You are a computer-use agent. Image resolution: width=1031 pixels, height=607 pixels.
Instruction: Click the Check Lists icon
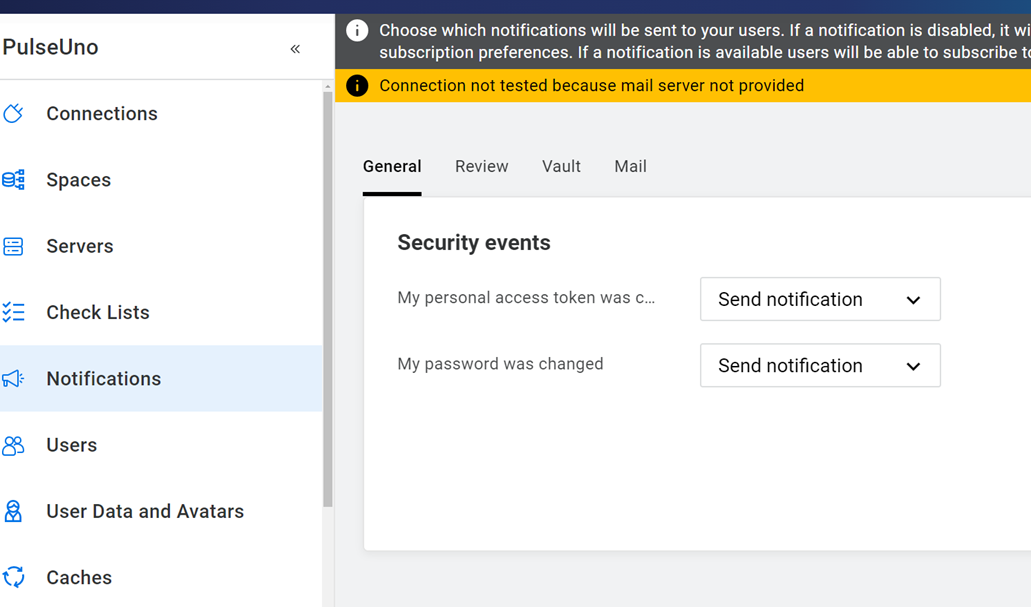13,312
